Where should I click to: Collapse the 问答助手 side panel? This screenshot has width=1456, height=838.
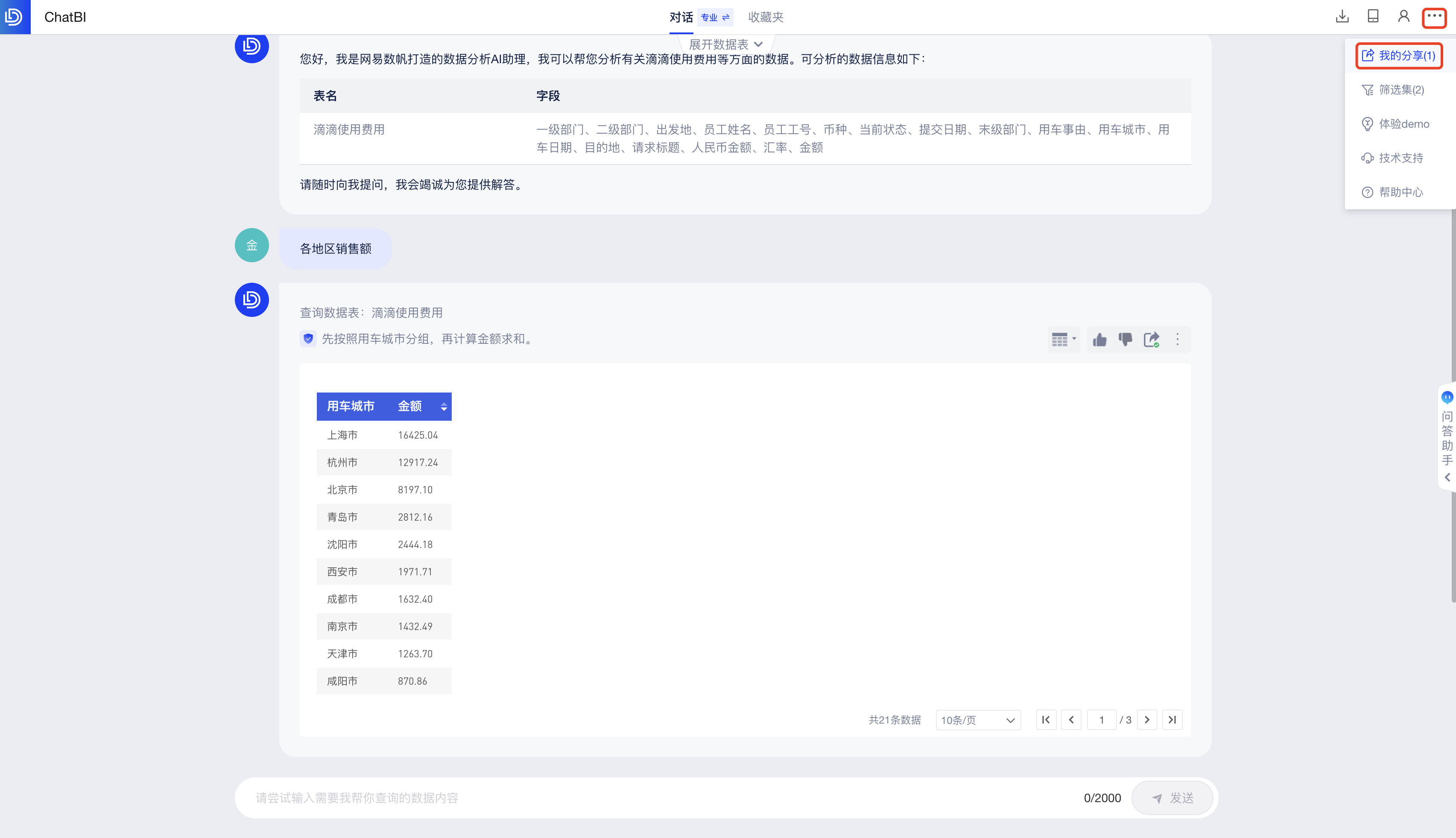click(1447, 477)
